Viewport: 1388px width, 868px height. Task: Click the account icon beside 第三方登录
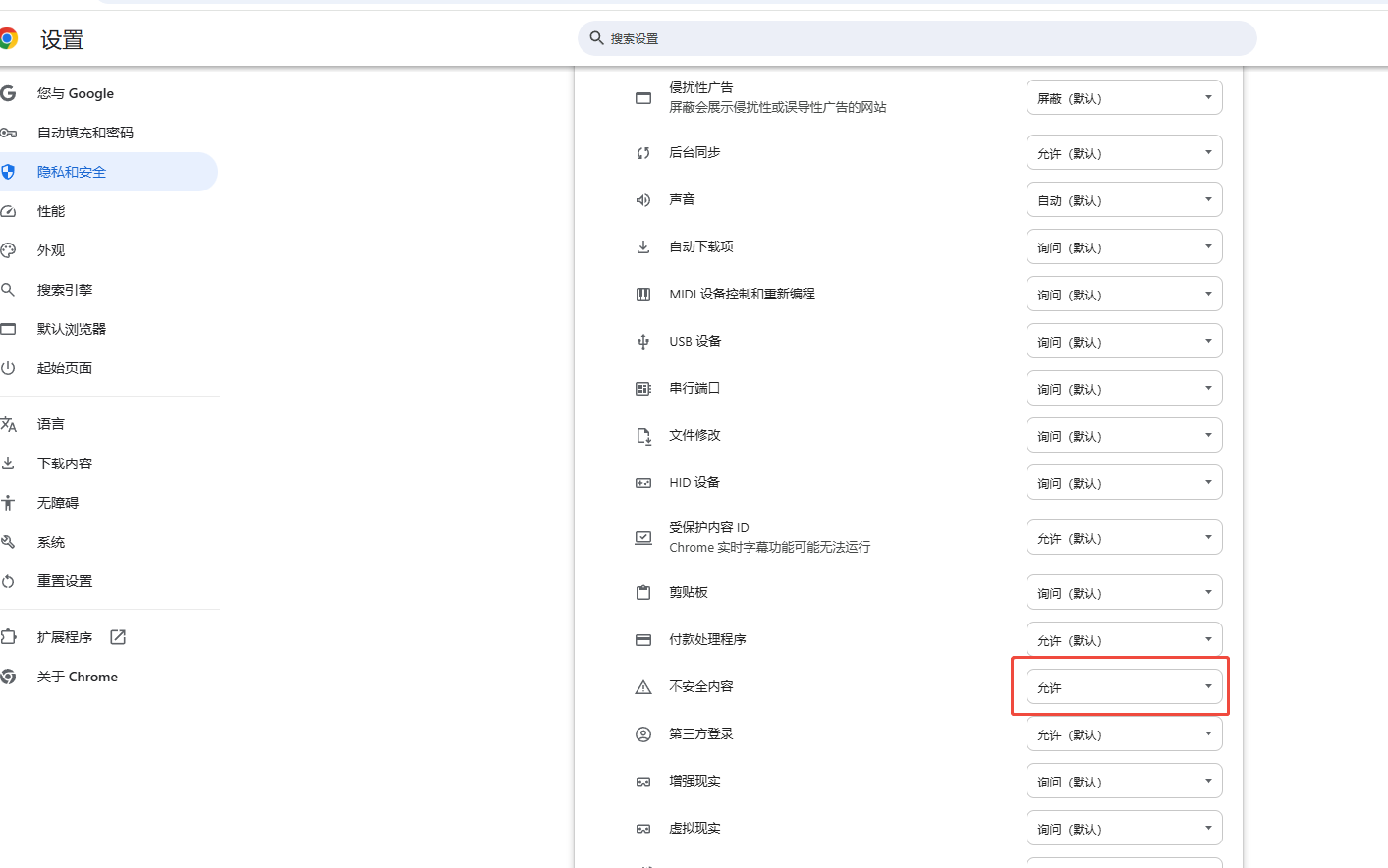pyautogui.click(x=643, y=734)
